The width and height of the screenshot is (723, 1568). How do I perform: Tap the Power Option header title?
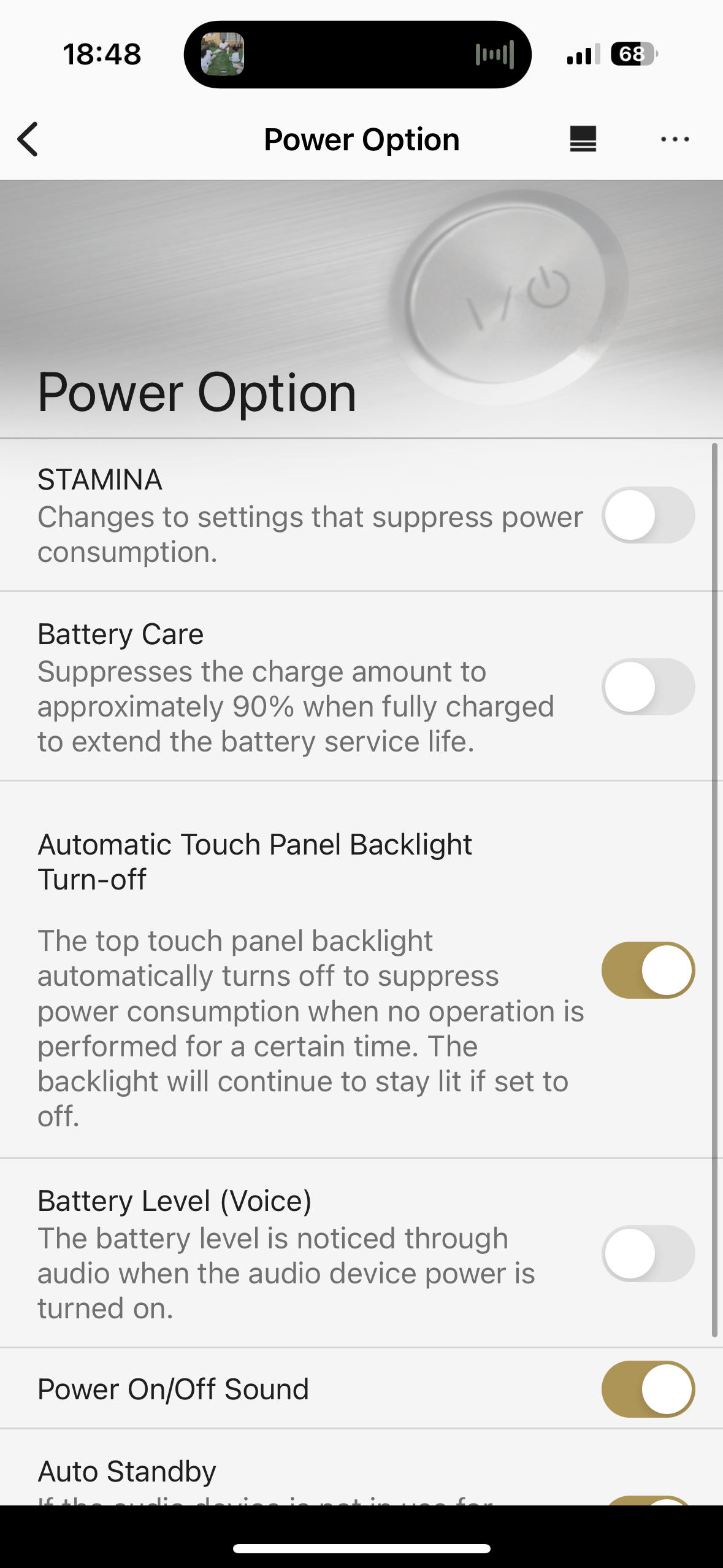pos(362,139)
